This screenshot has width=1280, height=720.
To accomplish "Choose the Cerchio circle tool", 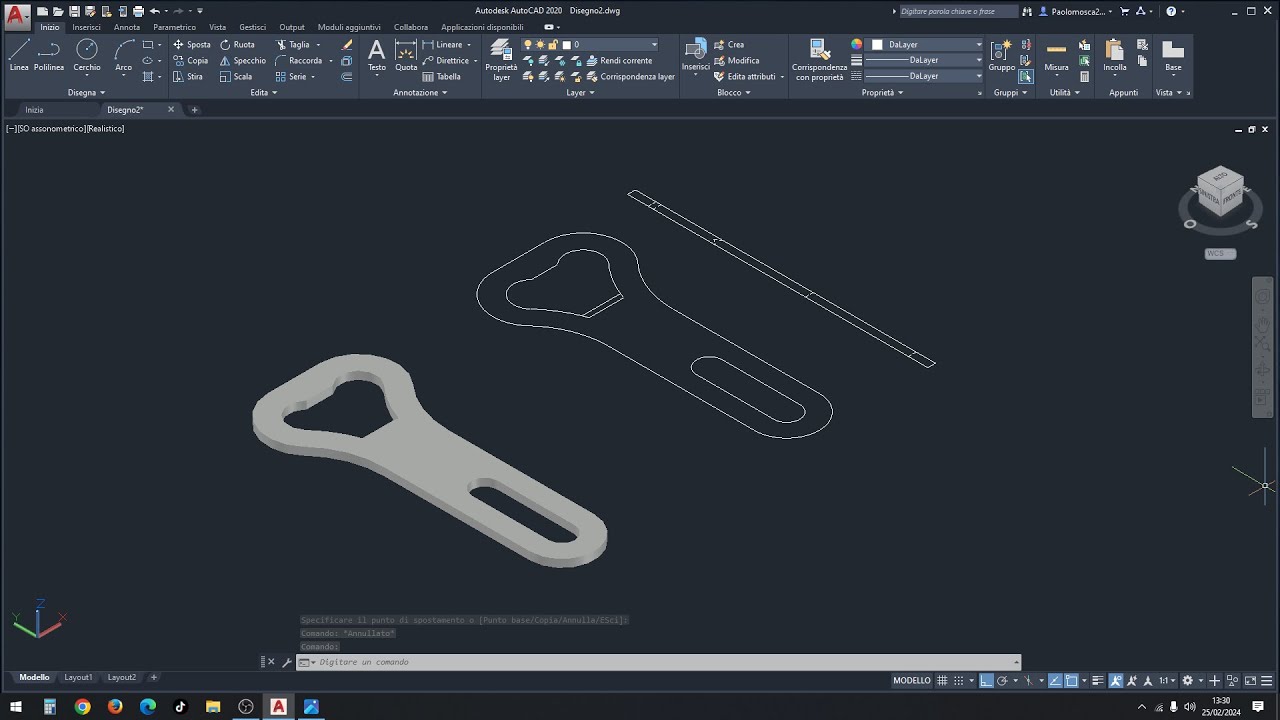I will pyautogui.click(x=87, y=56).
